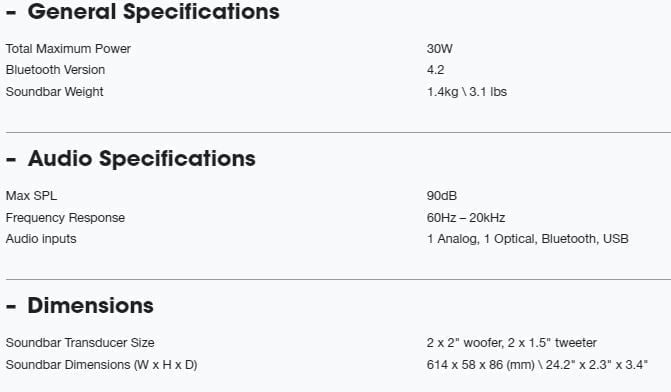
Task: Click the 4.2 Bluetooth version value
Action: [435, 70]
